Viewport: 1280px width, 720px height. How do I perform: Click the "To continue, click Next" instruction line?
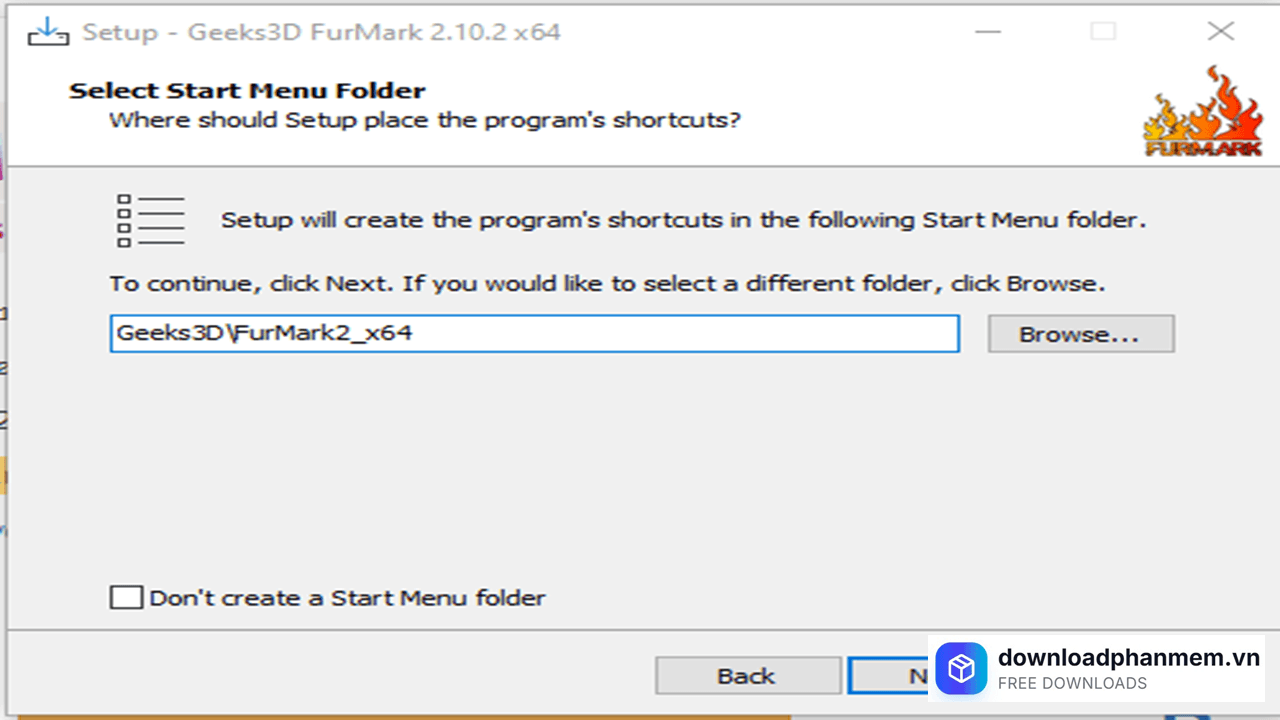(607, 284)
